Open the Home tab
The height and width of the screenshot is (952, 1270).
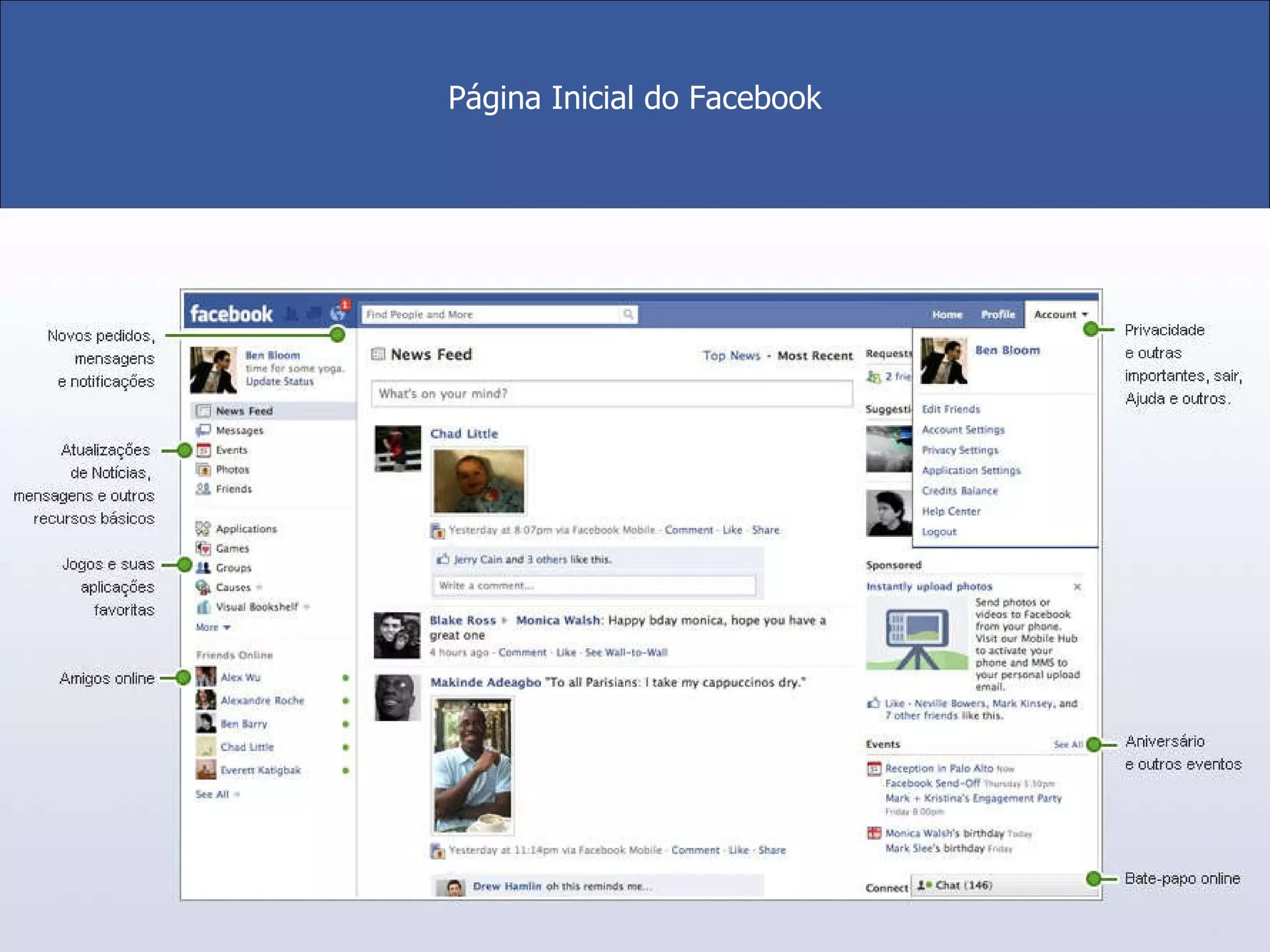click(947, 315)
